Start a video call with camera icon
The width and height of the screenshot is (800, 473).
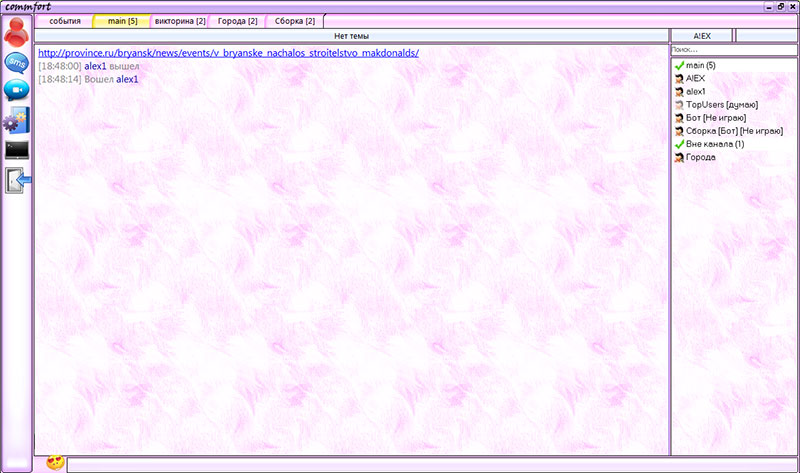pos(16,91)
